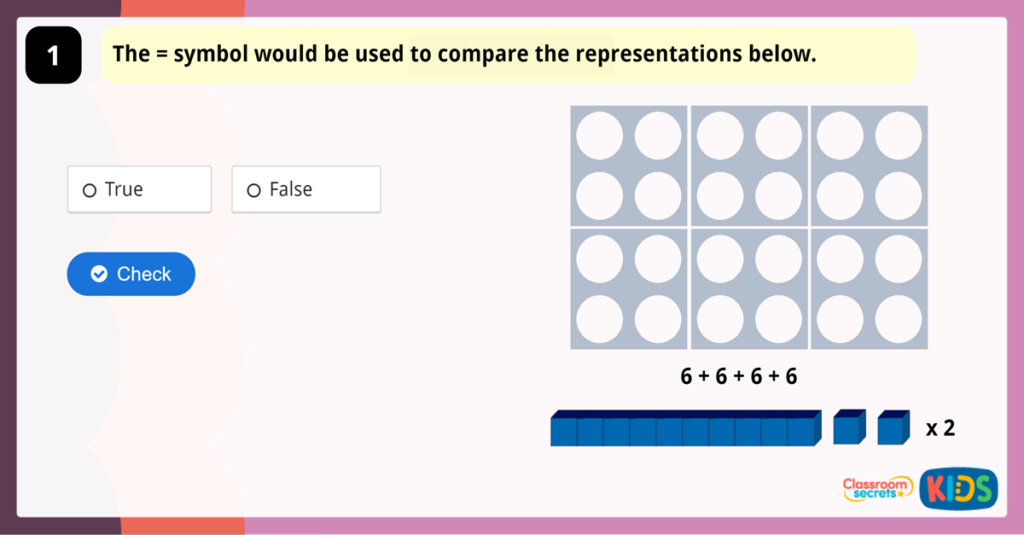Click the top-middle four-hole number tile

(749, 165)
